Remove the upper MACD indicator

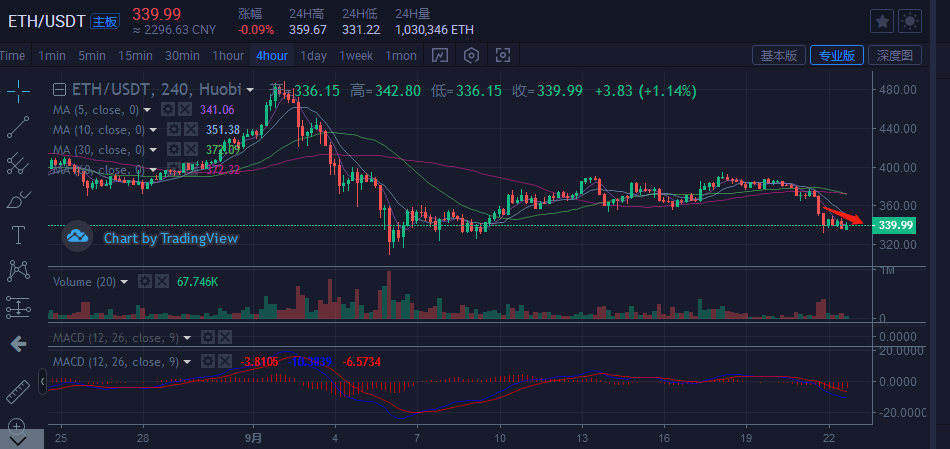(224, 338)
